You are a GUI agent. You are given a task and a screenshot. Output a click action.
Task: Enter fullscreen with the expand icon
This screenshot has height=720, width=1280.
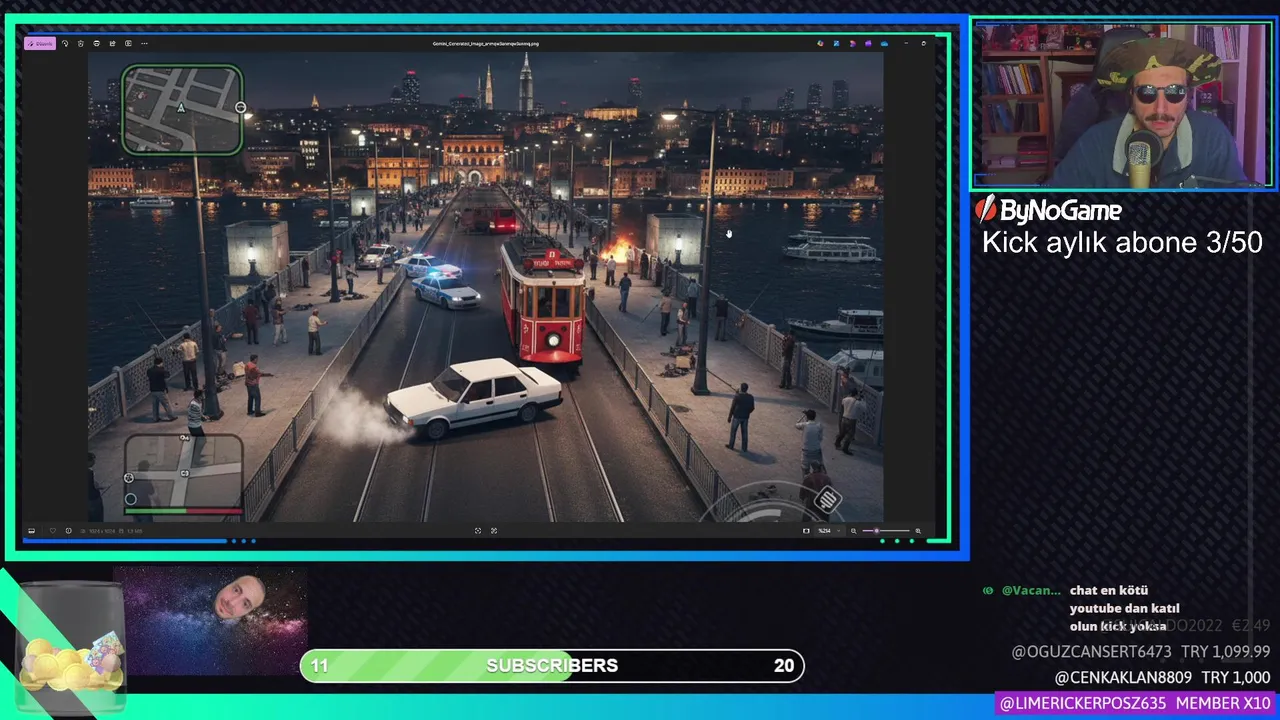494,531
